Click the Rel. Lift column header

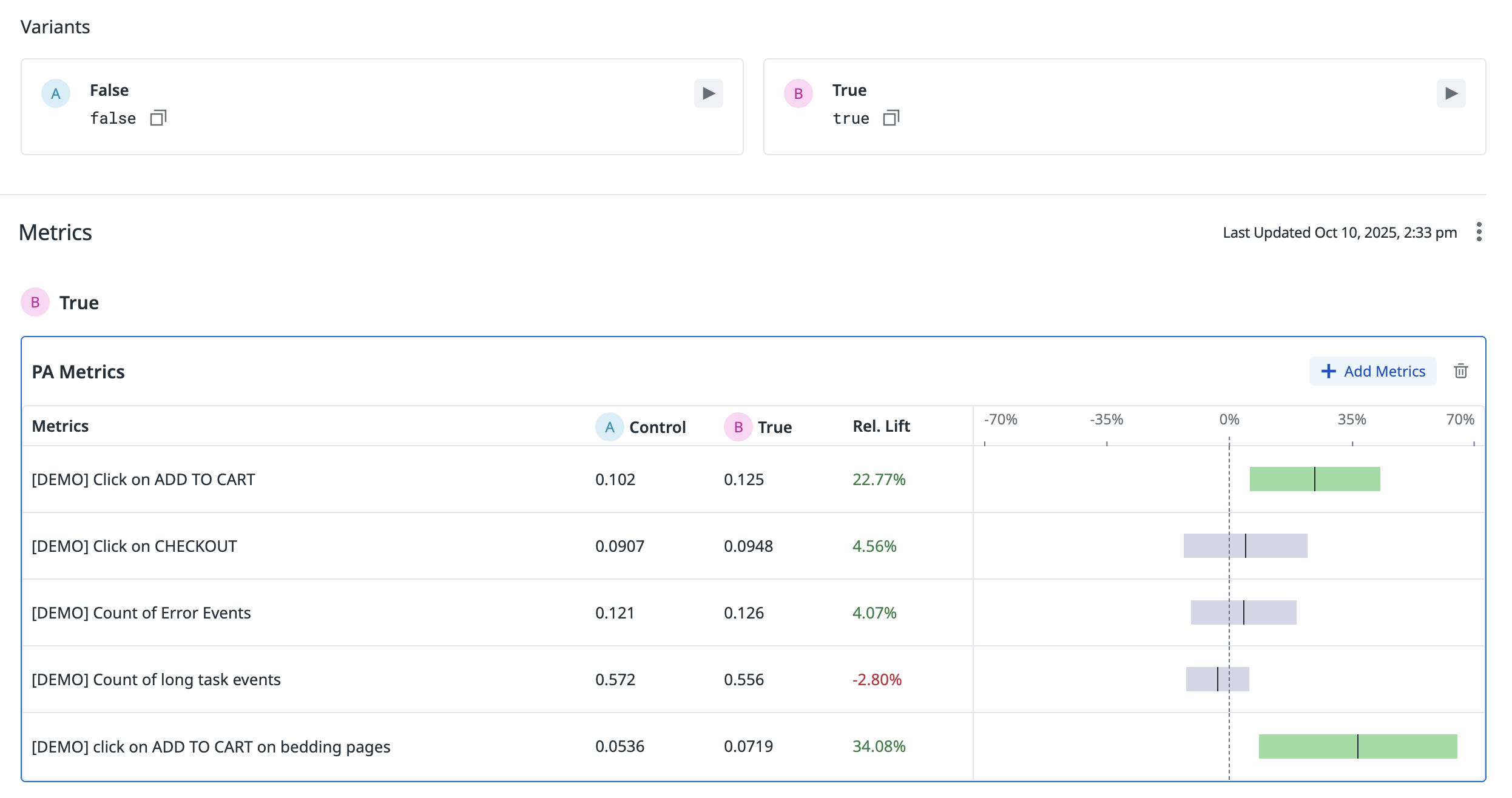pyautogui.click(x=881, y=426)
